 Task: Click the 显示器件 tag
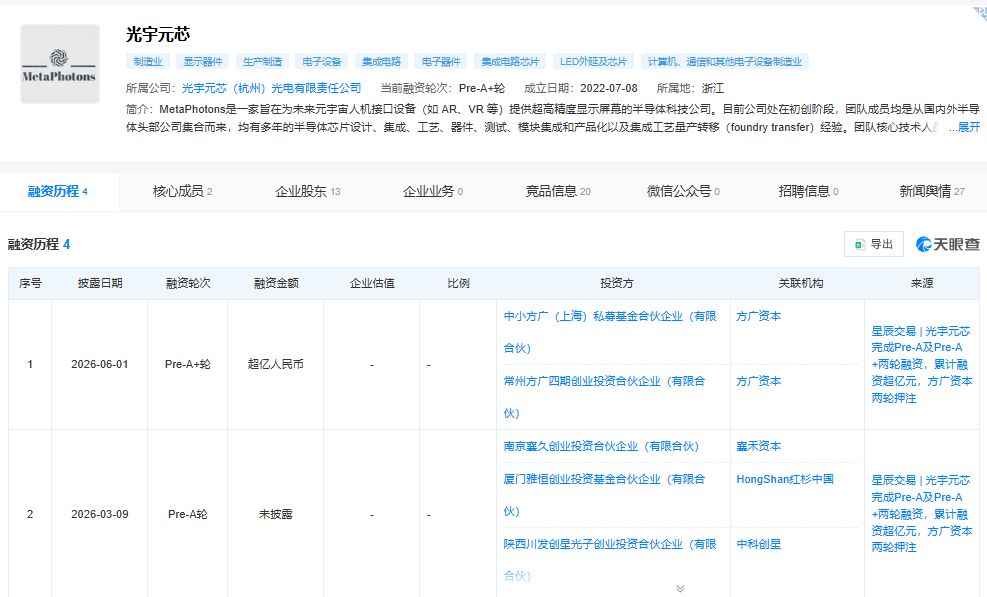tap(203, 61)
